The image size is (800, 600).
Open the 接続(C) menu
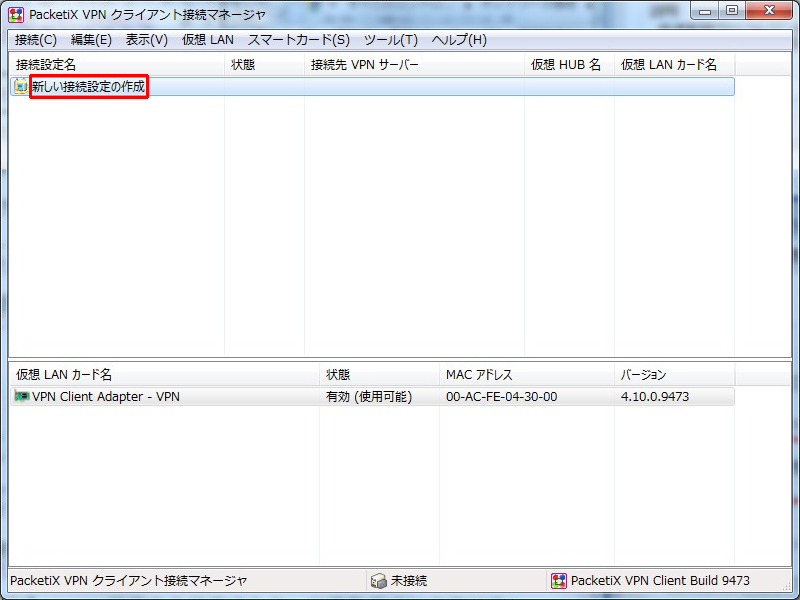click(x=36, y=40)
